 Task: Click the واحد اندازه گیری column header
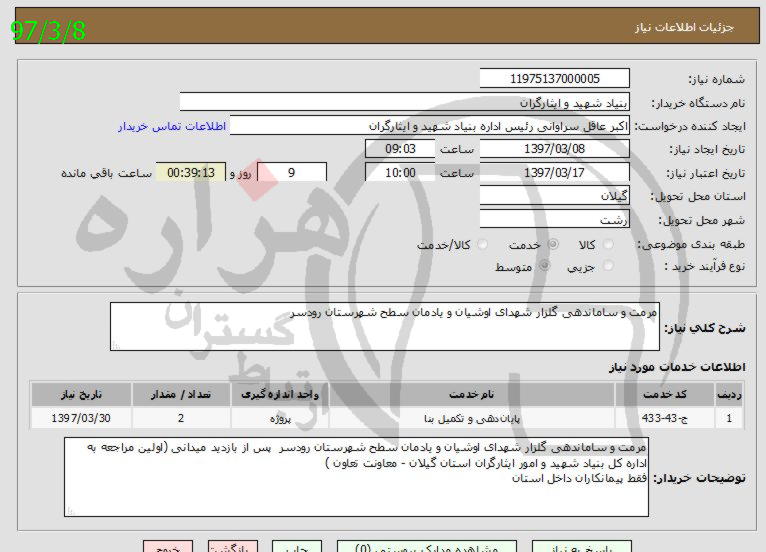(280, 395)
